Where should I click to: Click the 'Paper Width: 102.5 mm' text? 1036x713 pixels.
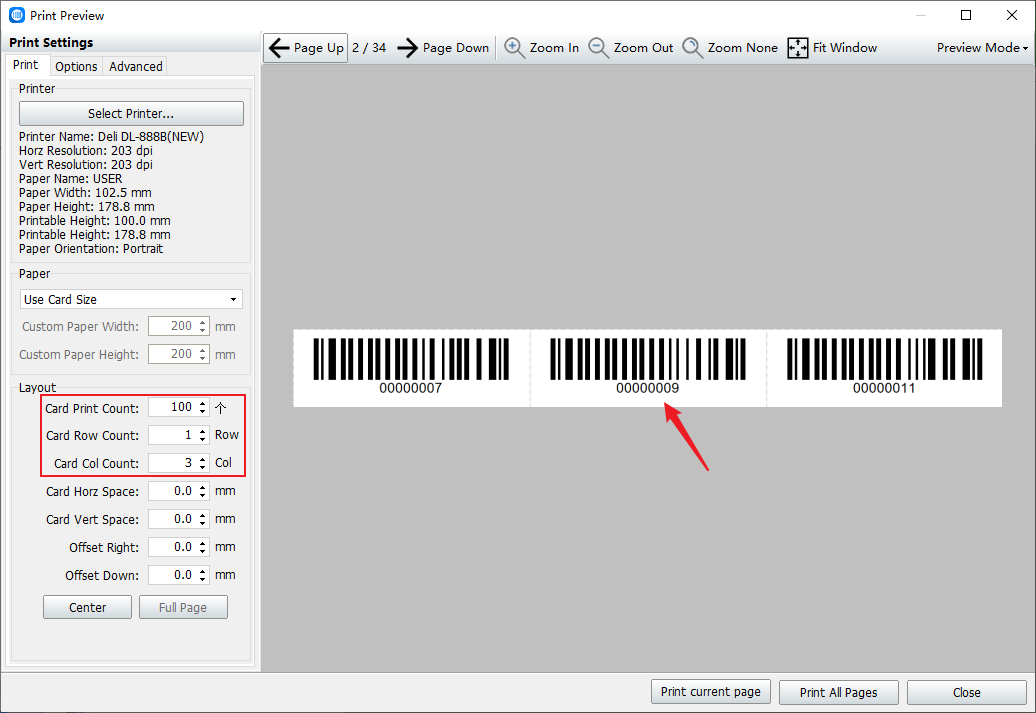point(85,193)
